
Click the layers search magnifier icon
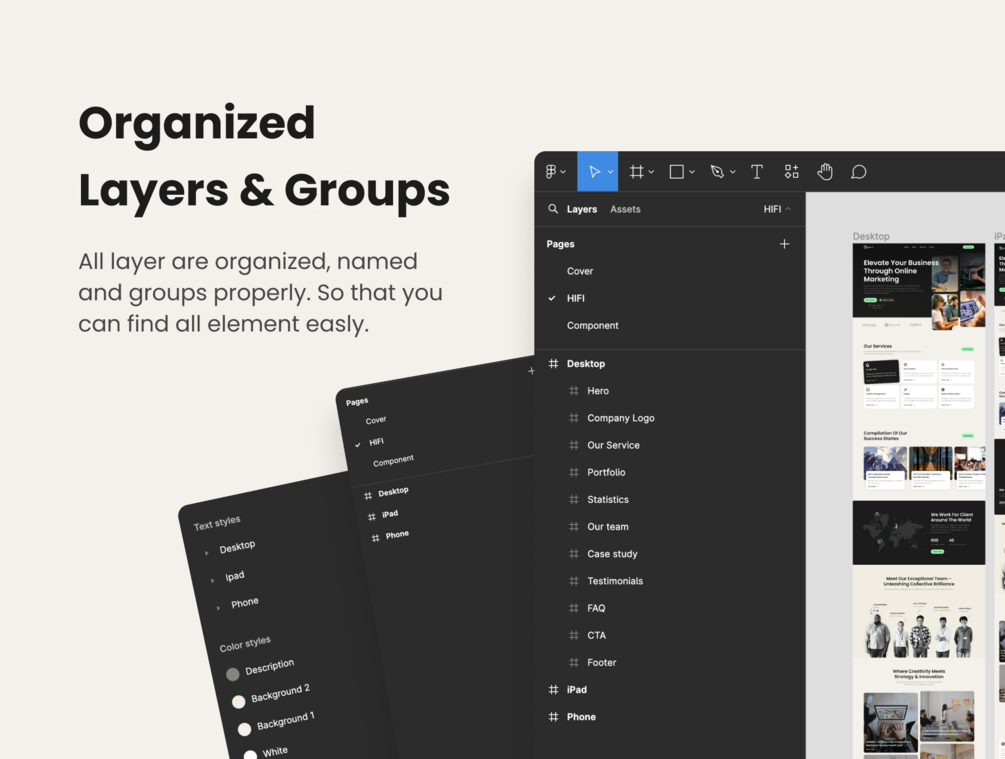[x=552, y=208]
